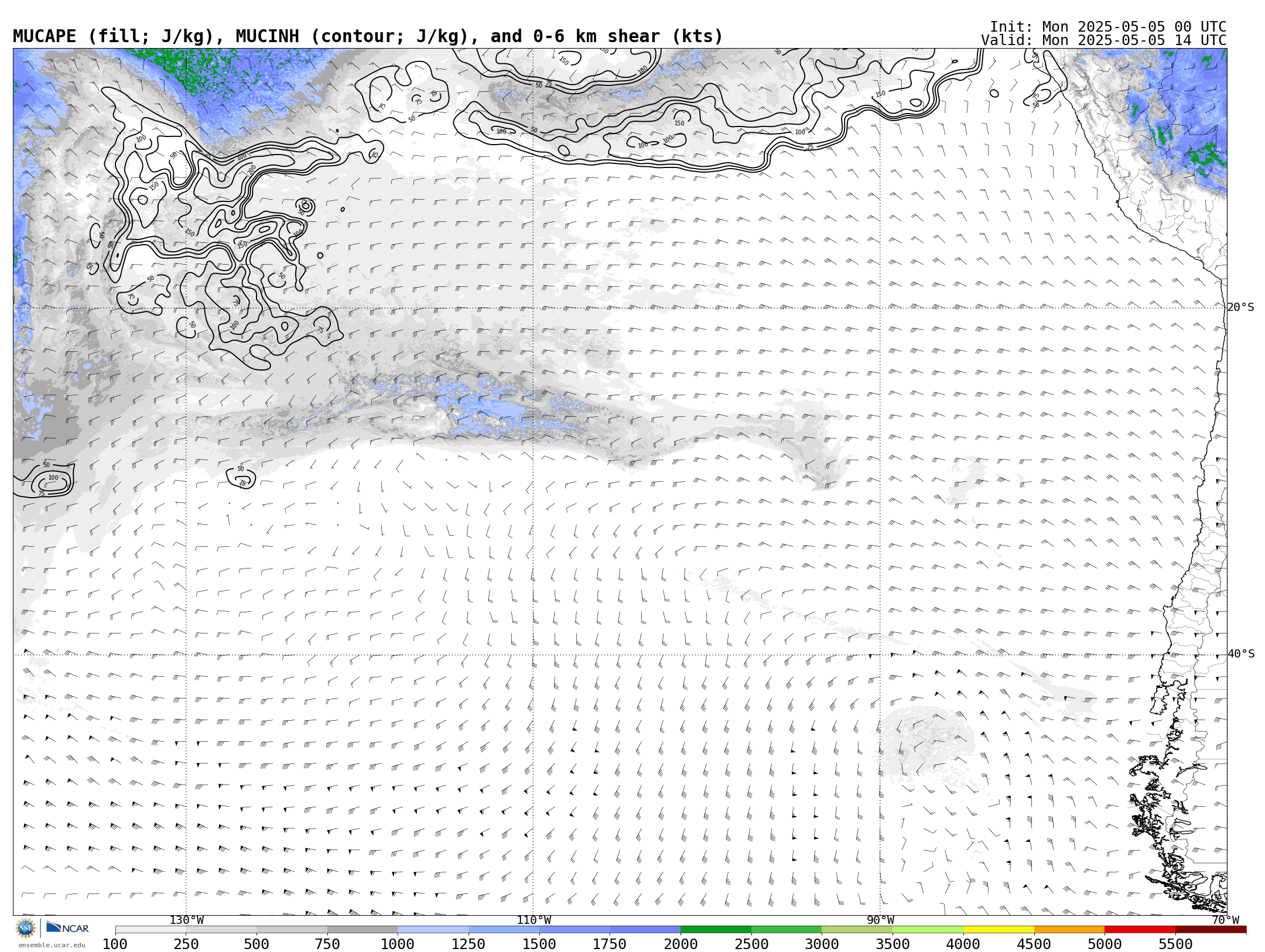Click the 250 colorbar tick label

(x=186, y=944)
